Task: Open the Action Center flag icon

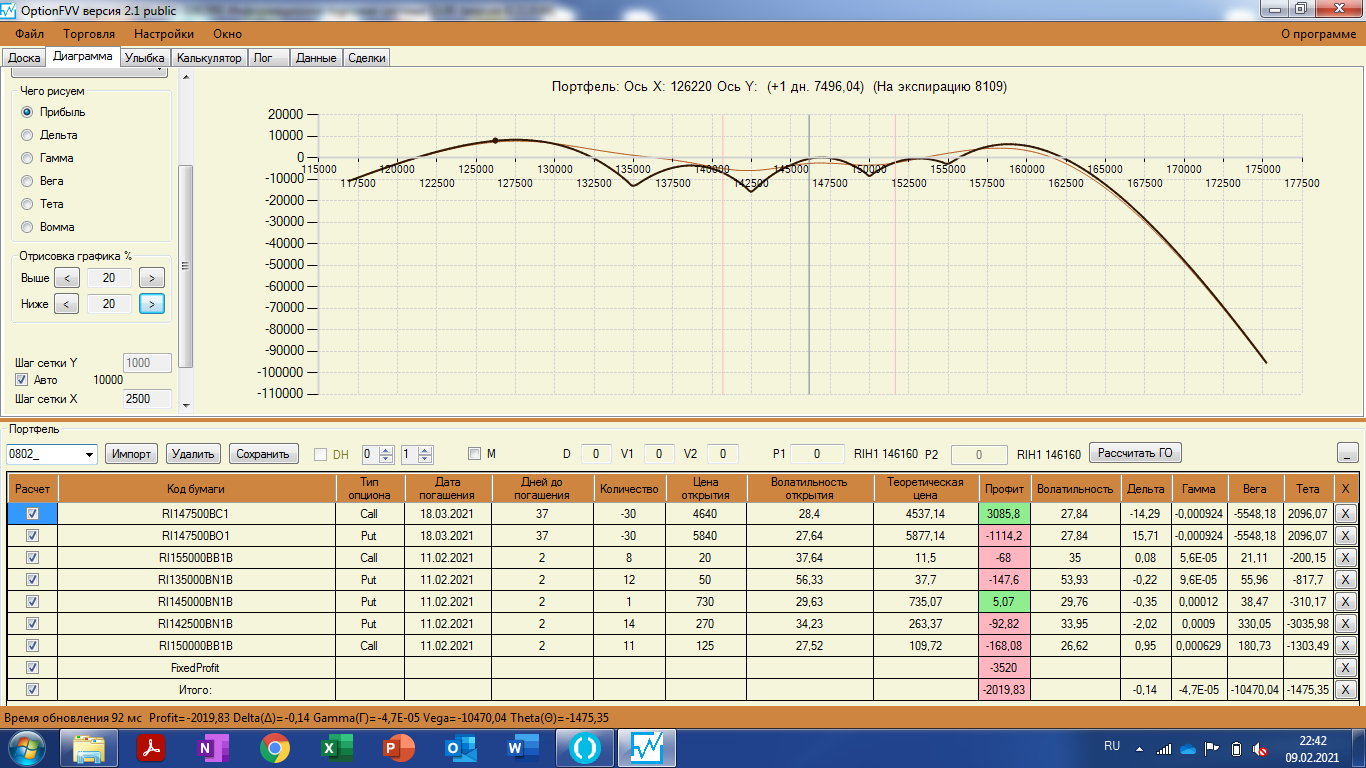Action: pos(1212,748)
